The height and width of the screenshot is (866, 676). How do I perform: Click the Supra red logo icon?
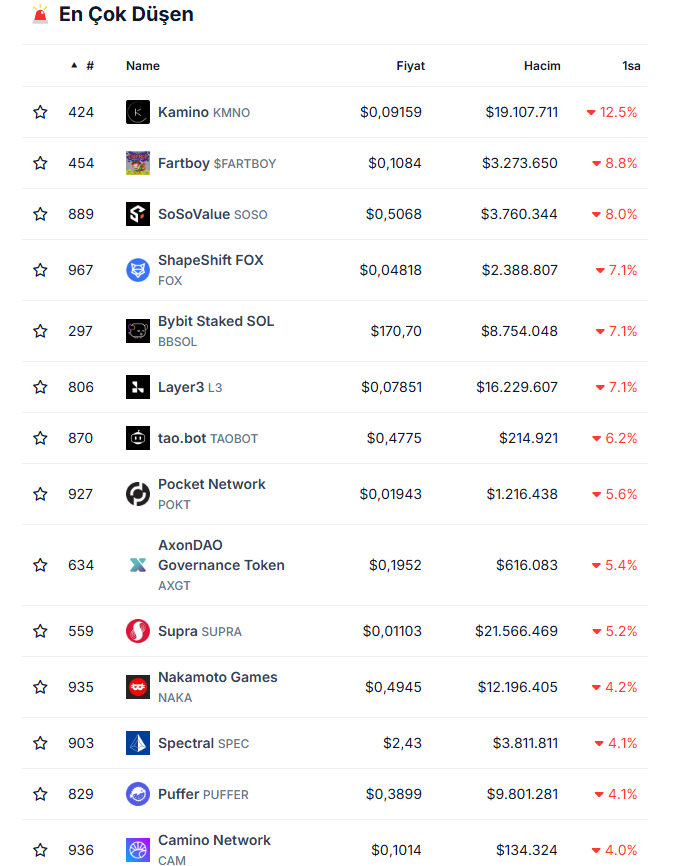tap(138, 631)
